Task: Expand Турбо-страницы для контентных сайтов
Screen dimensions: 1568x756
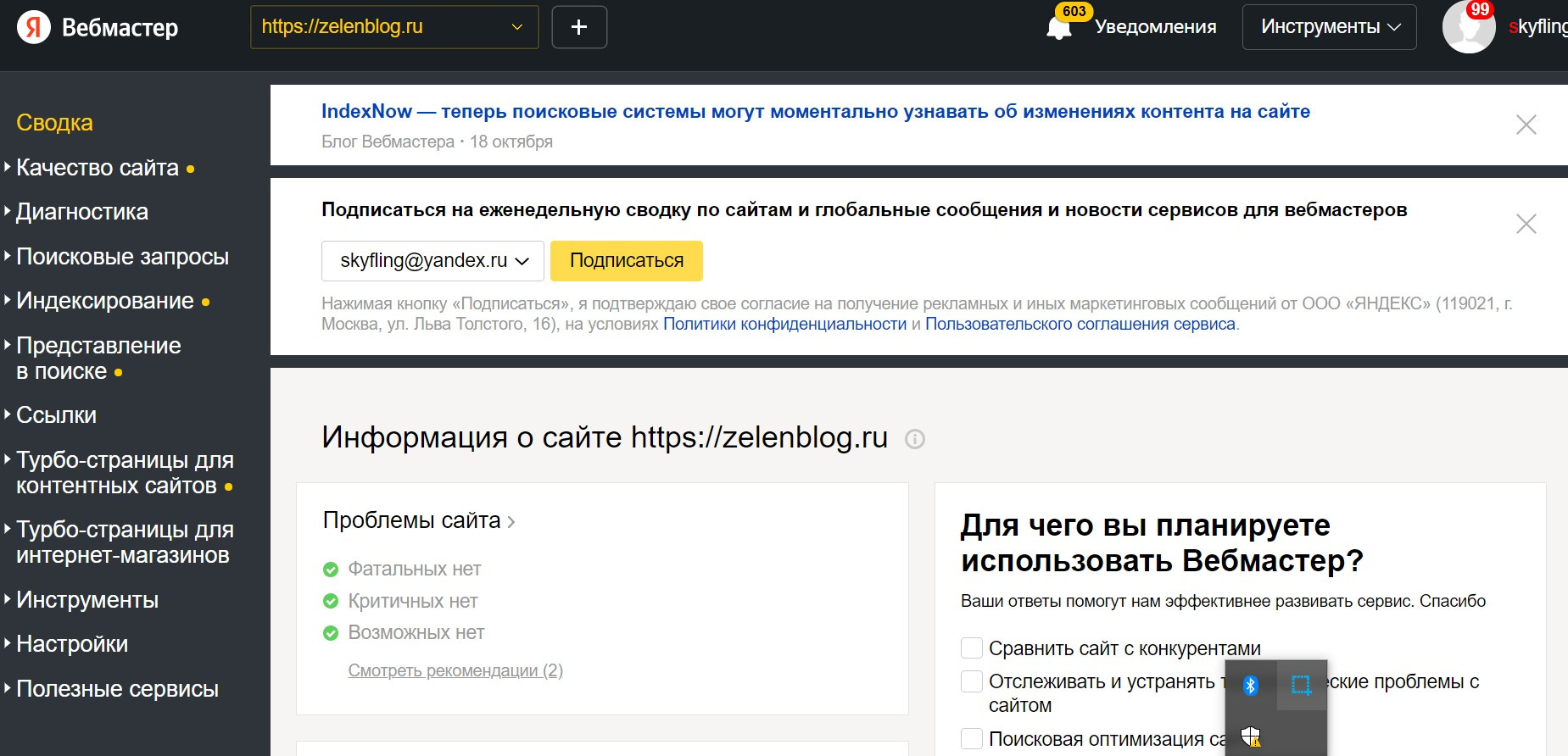Action: [x=125, y=473]
